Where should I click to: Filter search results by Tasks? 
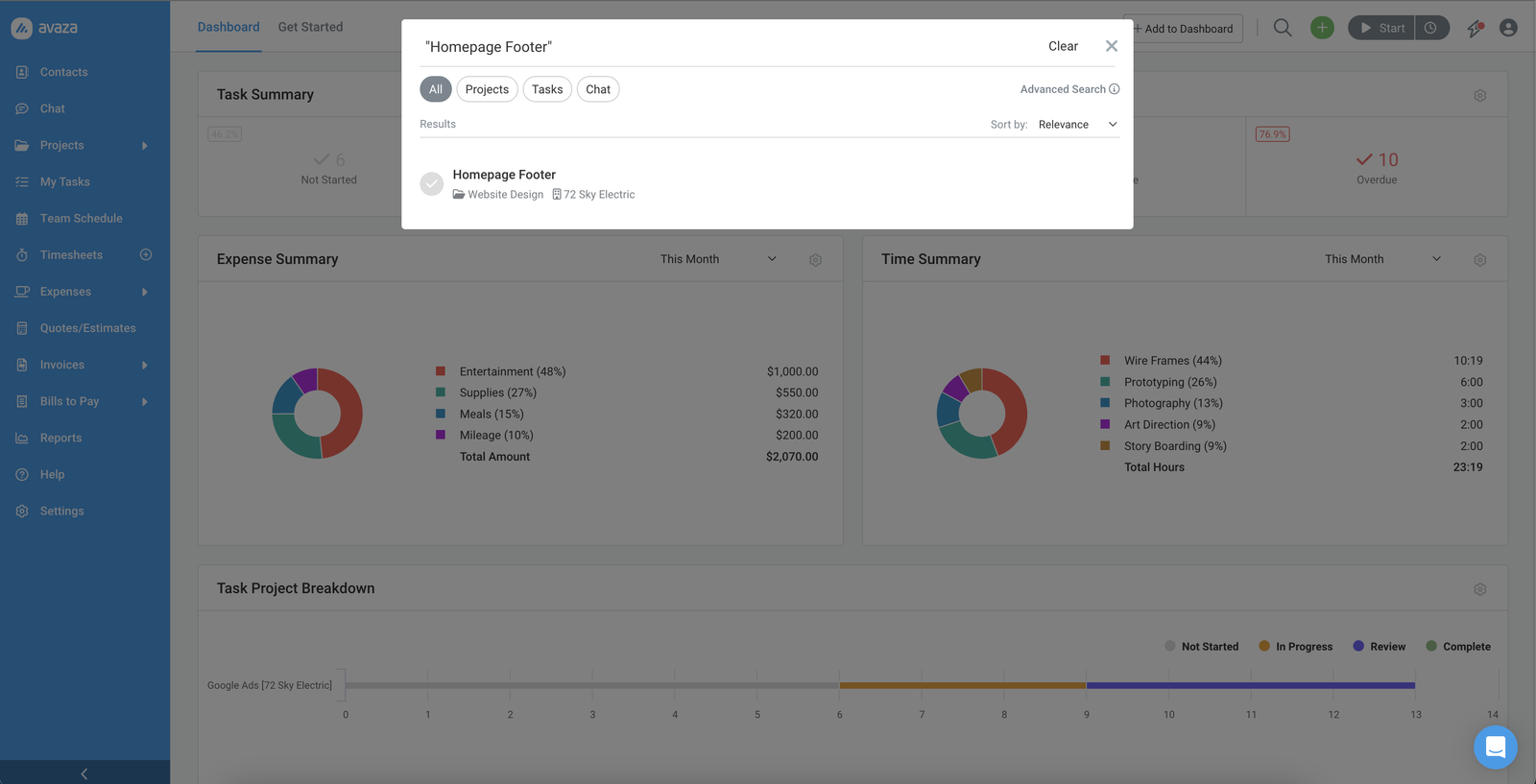click(547, 89)
